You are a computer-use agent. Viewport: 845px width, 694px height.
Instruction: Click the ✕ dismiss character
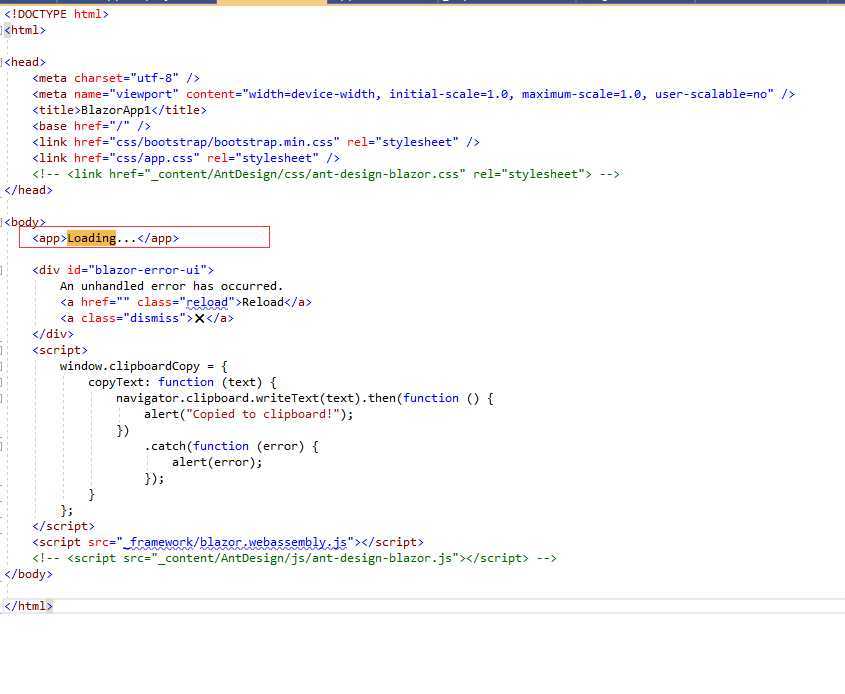pyautogui.click(x=199, y=318)
